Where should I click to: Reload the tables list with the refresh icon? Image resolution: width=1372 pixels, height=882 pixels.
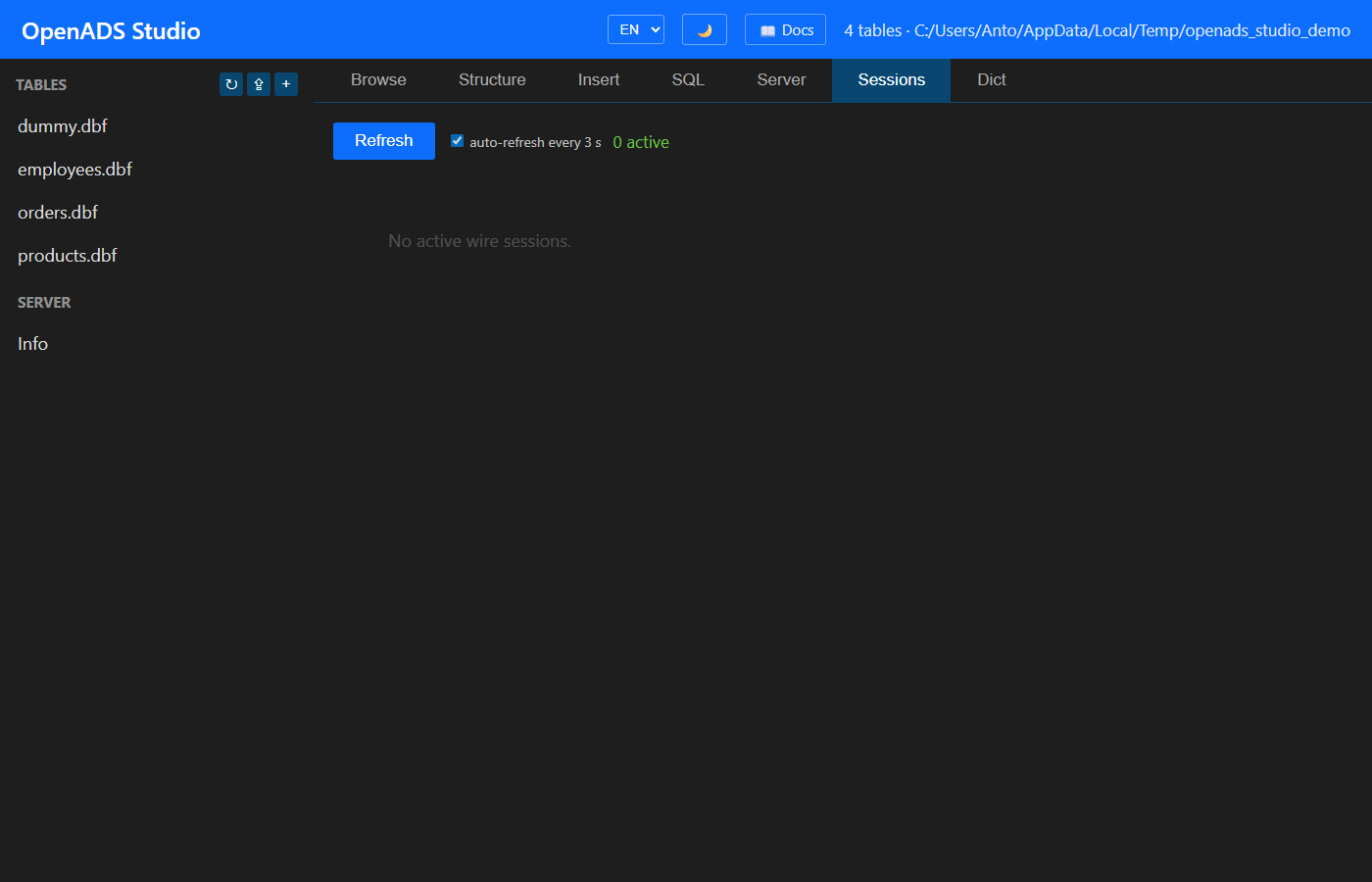pyautogui.click(x=231, y=84)
